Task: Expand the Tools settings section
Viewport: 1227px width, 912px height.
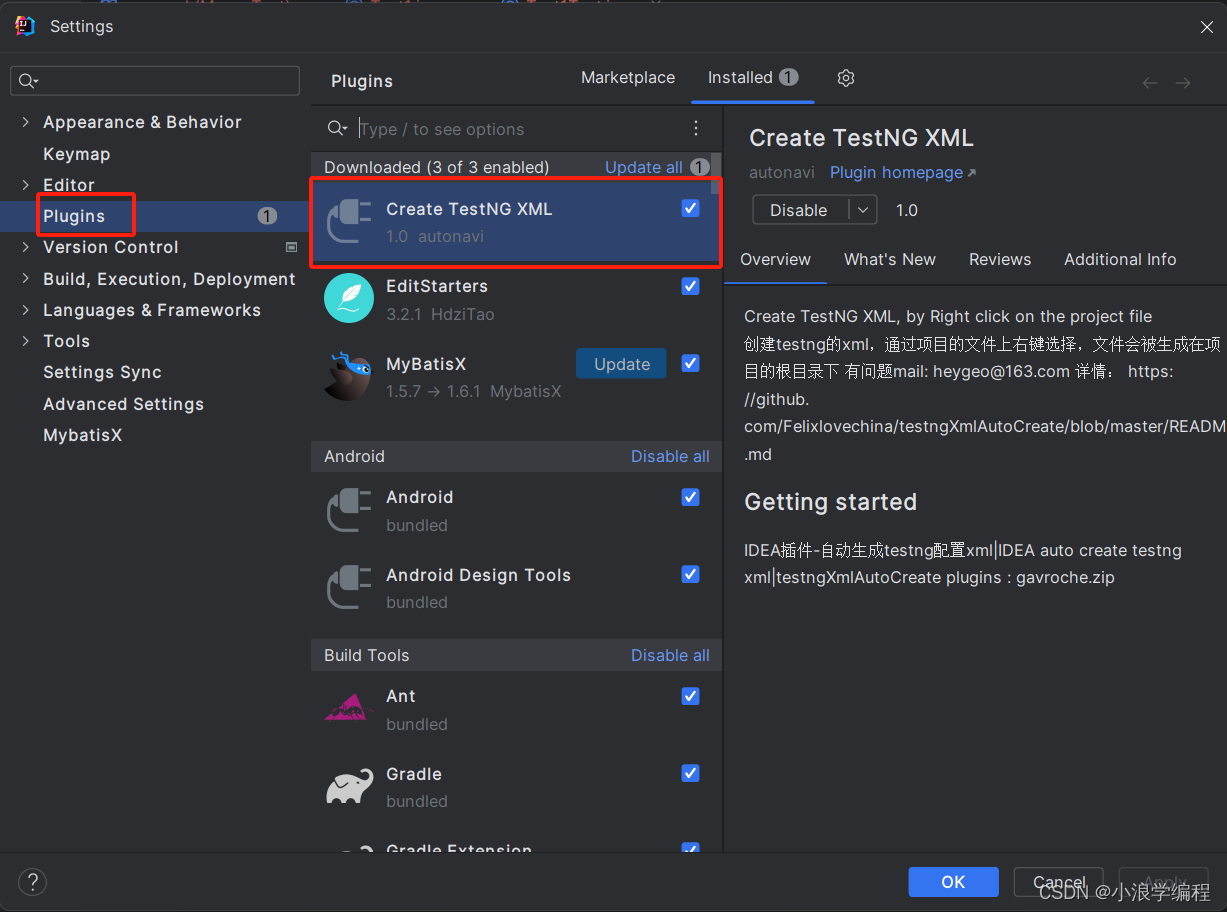Action: point(25,341)
